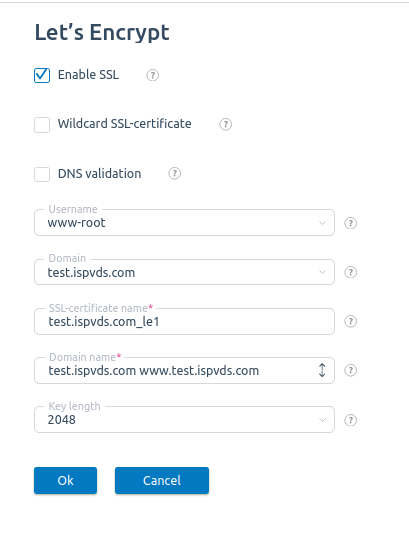Enable the Wildcard SSL-certificate checkbox

click(42, 125)
